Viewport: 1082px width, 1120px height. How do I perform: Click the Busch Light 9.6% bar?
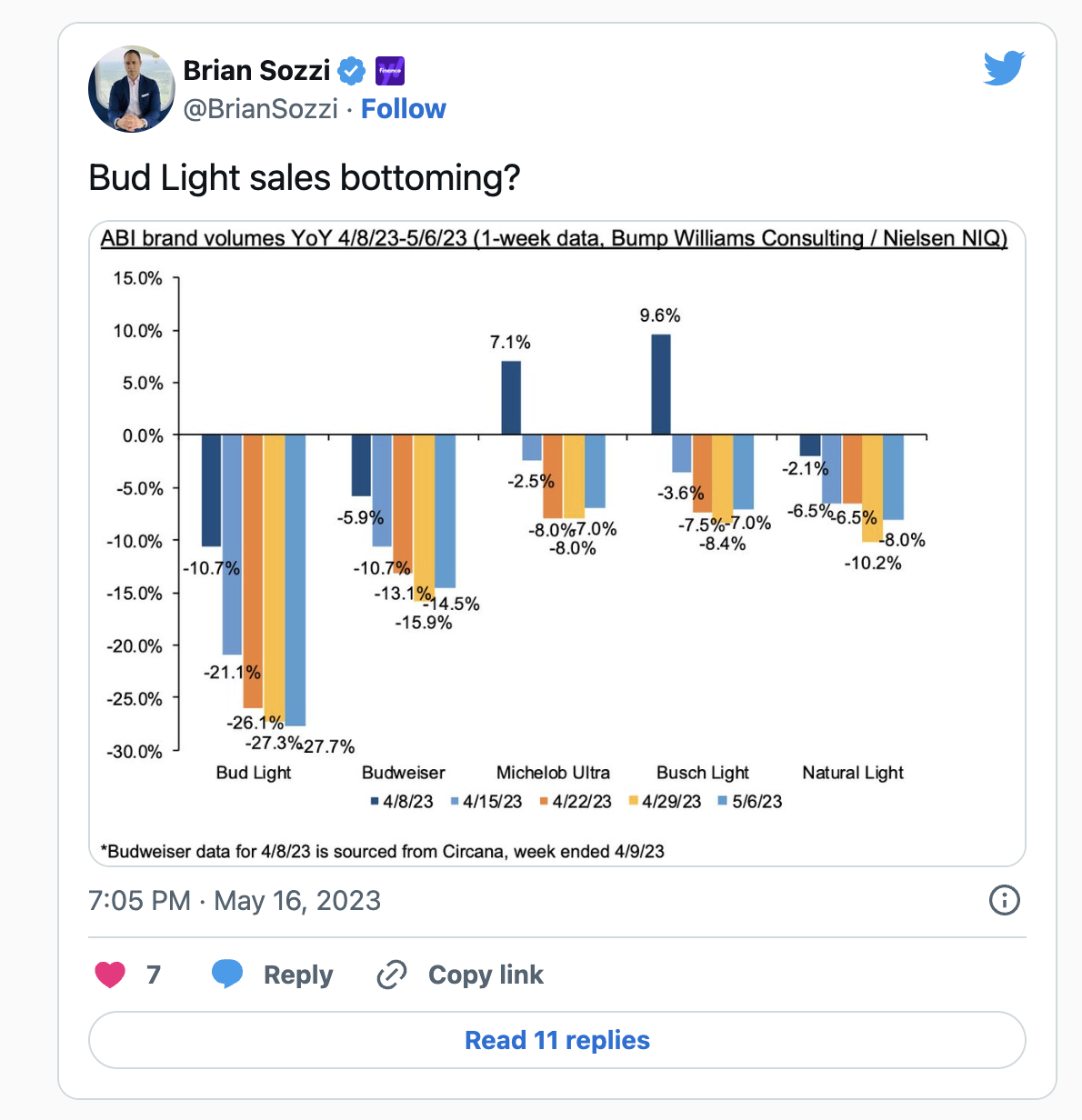(x=661, y=385)
